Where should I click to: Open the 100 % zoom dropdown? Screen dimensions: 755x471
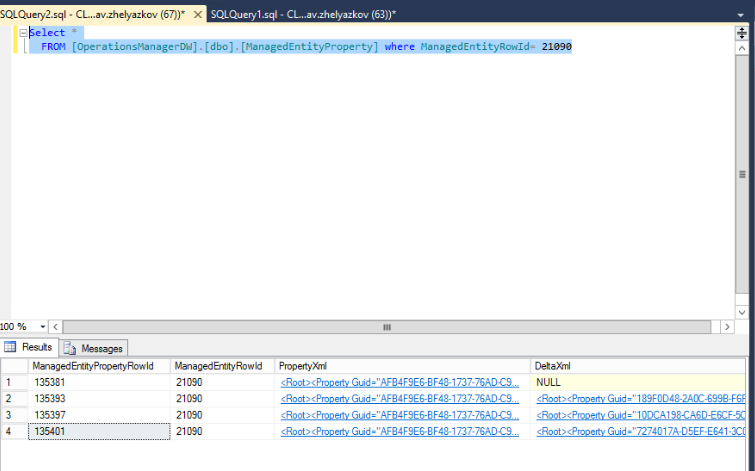[x=42, y=327]
